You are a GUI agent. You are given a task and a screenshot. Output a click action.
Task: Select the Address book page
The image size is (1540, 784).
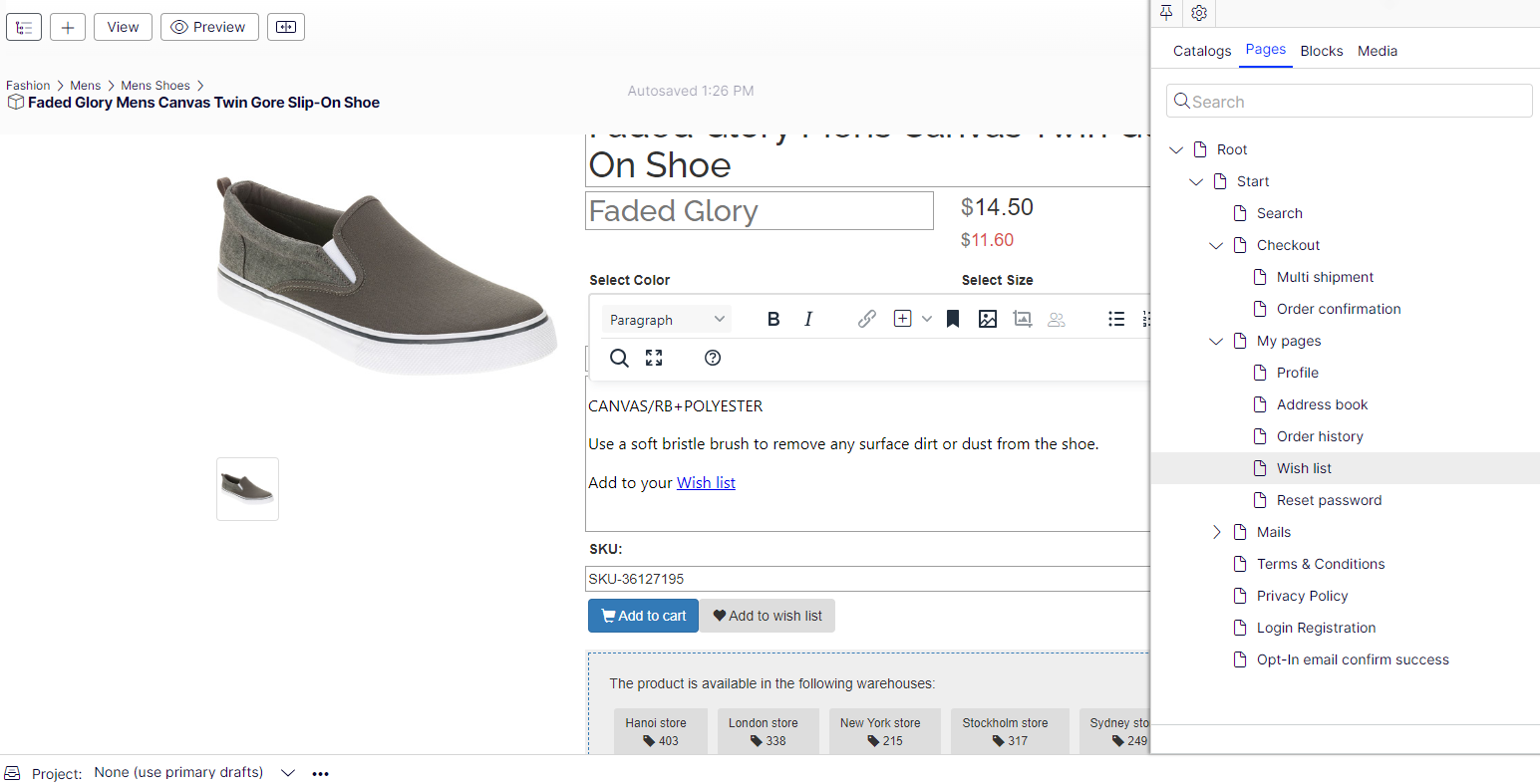(x=1322, y=404)
